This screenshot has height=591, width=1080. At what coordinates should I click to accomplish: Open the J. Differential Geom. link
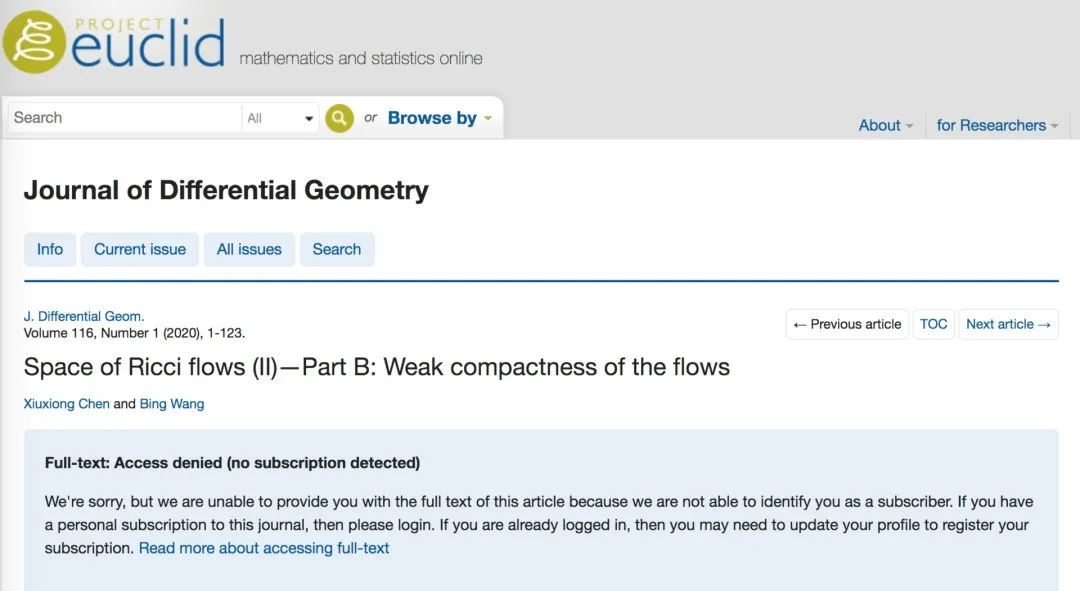point(84,316)
